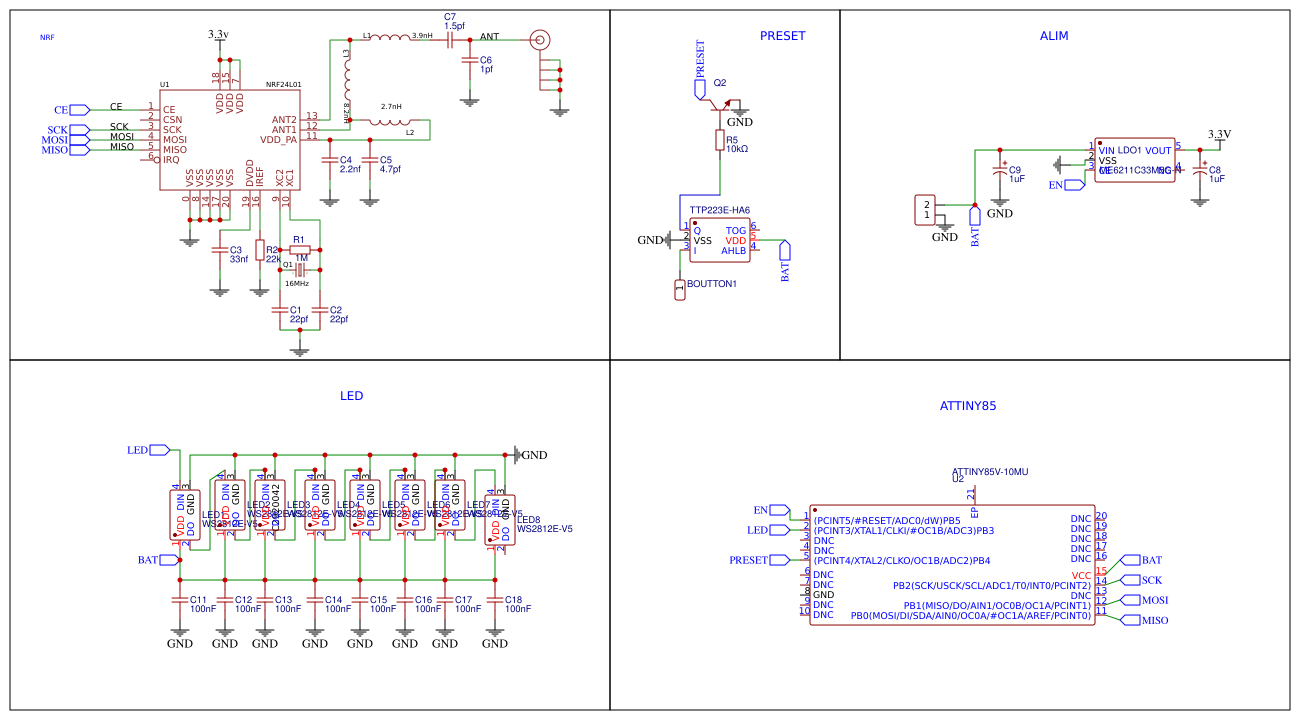Click the LDO1 voltage regulator symbol
This screenshot has height=720, width=1300.
click(1134, 160)
